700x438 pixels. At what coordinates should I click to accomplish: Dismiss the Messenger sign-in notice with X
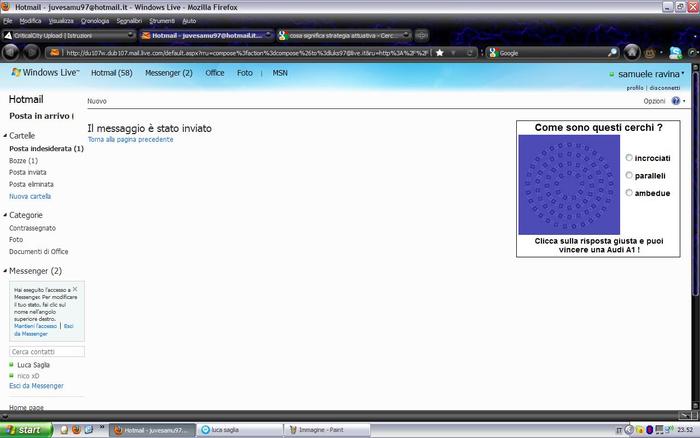click(75, 289)
